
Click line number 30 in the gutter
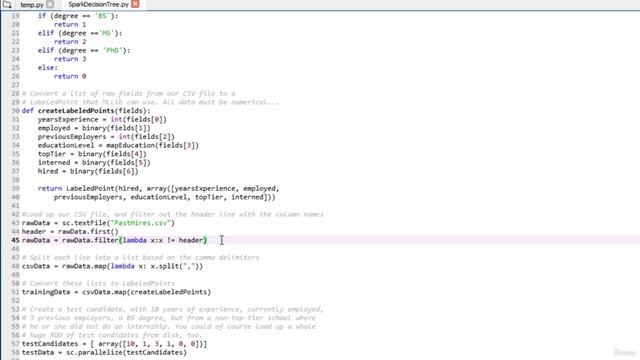pos(15,111)
